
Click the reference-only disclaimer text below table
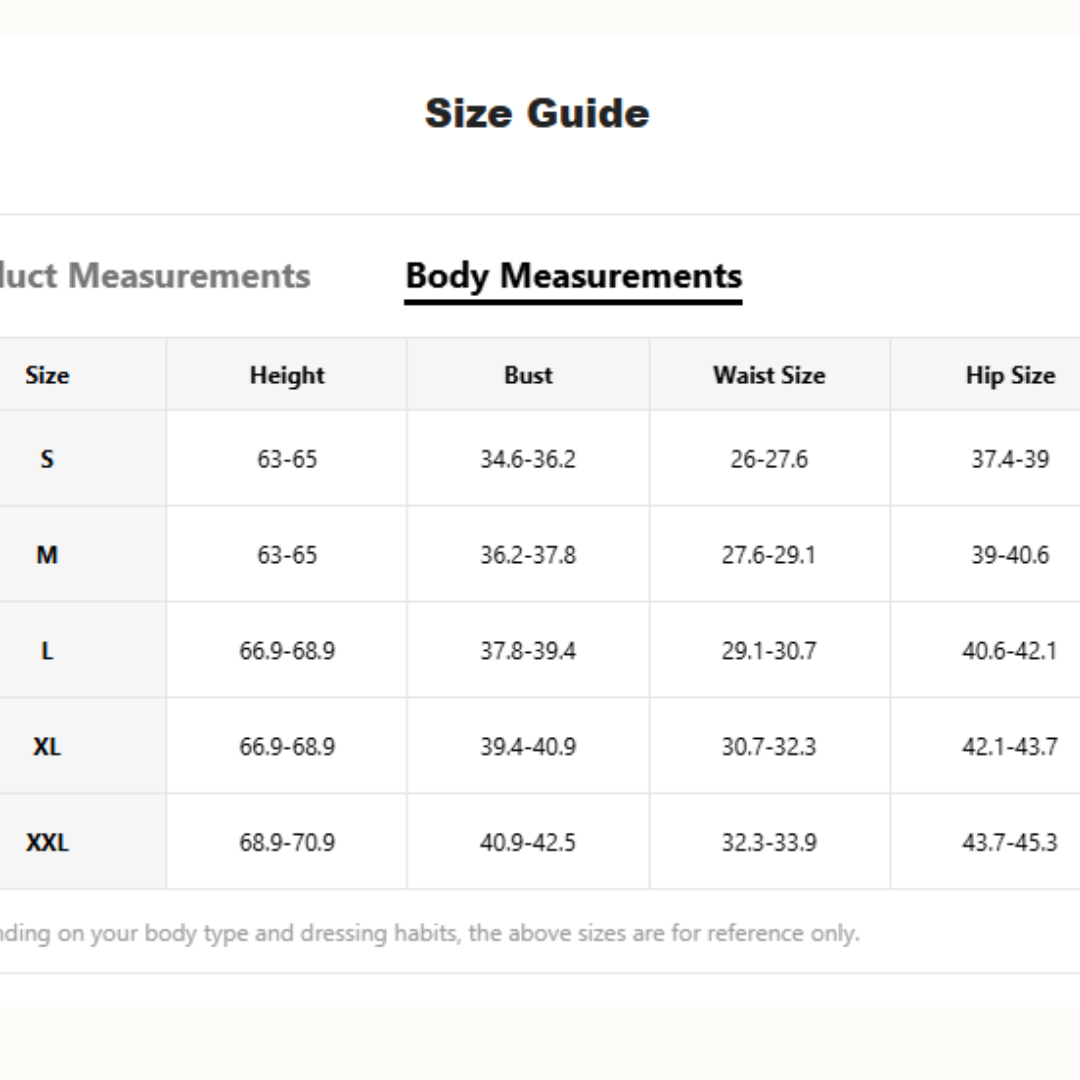(x=430, y=933)
